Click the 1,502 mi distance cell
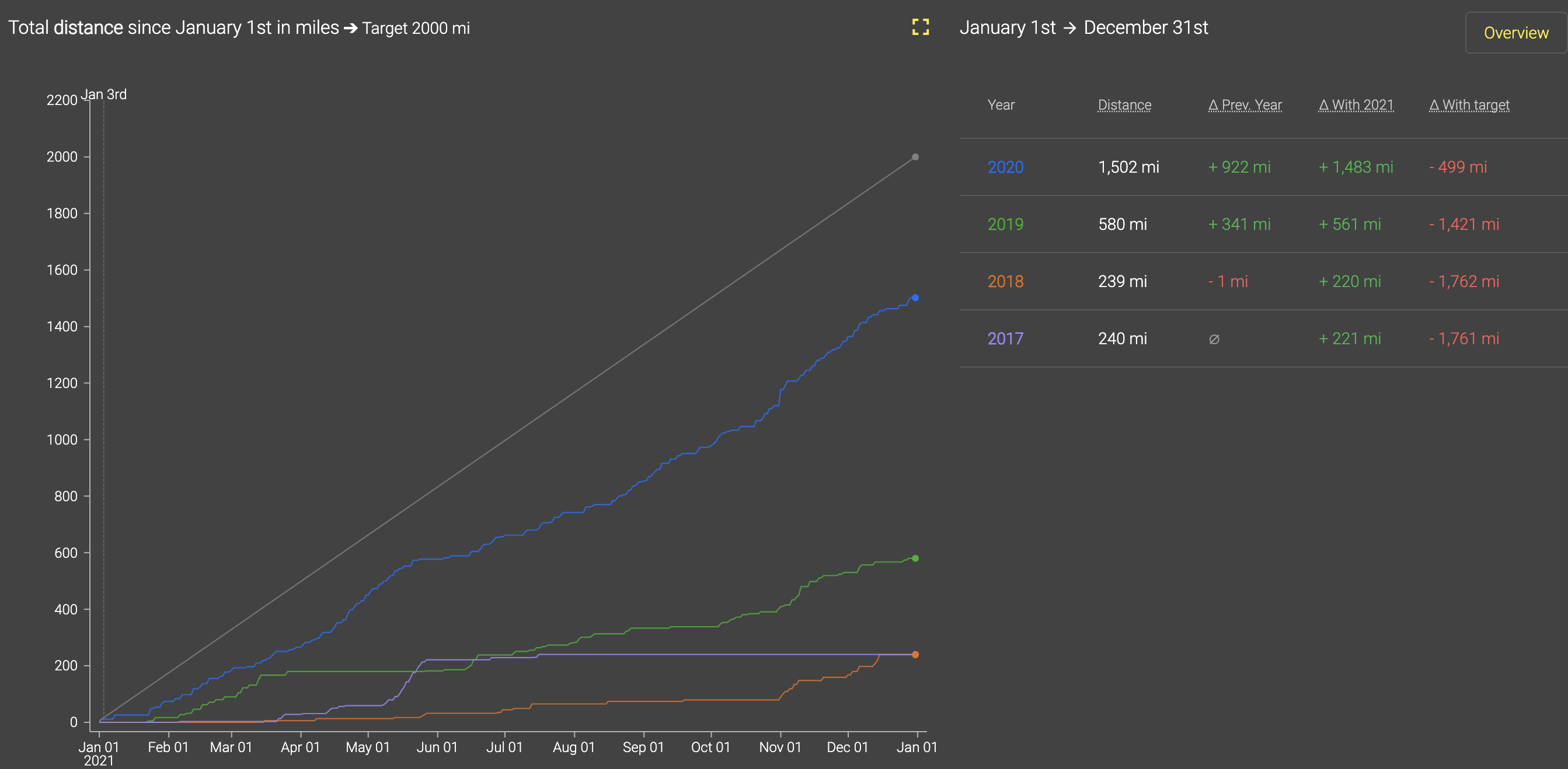 [x=1128, y=167]
